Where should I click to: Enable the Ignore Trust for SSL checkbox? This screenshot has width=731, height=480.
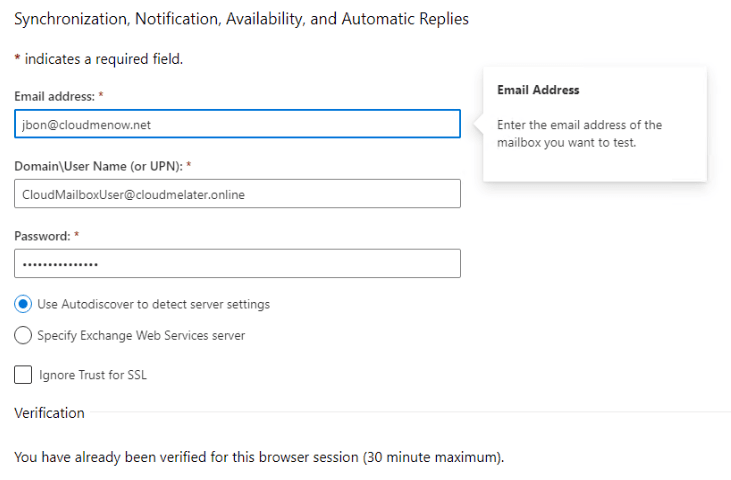tap(23, 375)
